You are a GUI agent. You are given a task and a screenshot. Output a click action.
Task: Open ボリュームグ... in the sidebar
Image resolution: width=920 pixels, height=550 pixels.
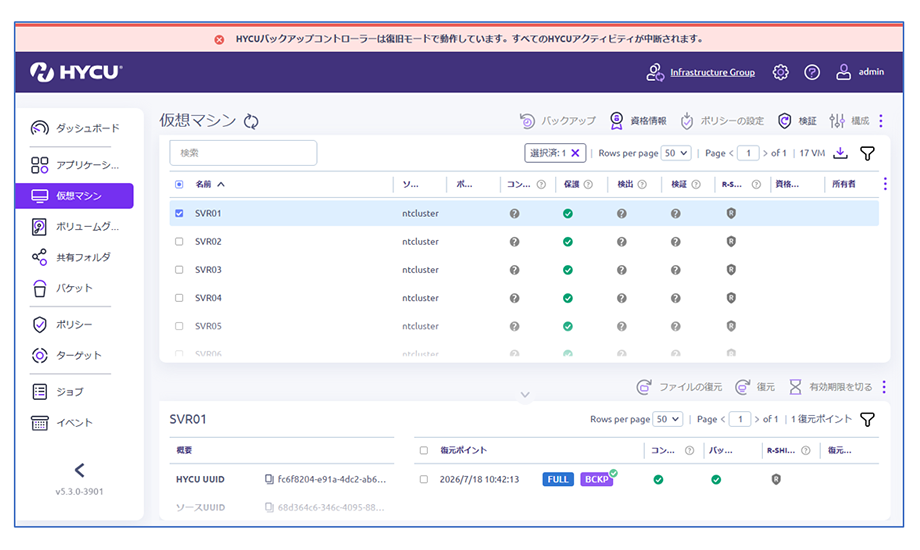click(x=75, y=227)
